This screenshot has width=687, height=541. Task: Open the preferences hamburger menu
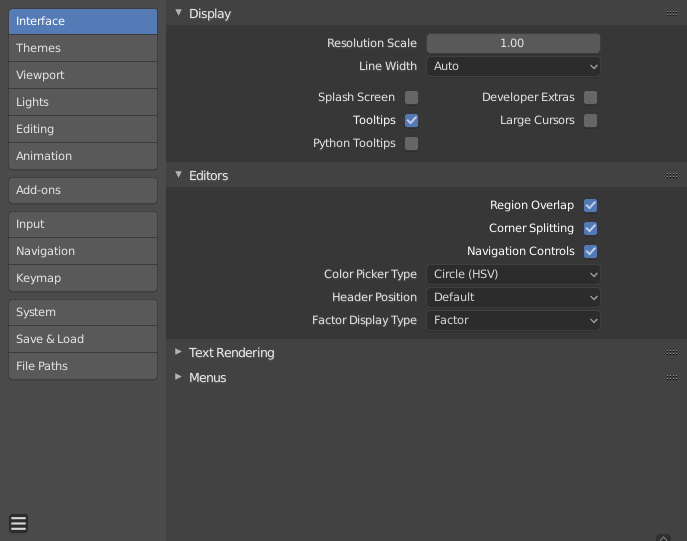coord(18,523)
